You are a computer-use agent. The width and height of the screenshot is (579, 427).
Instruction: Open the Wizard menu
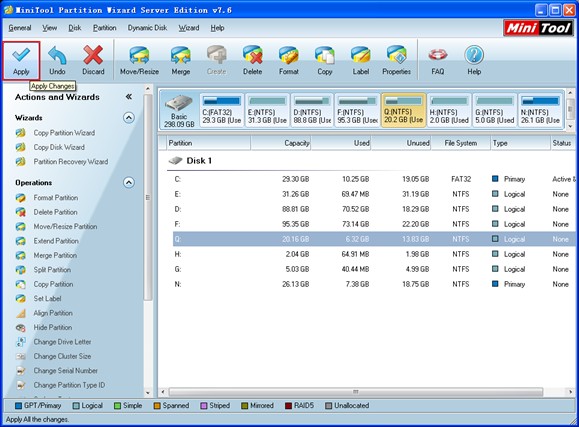(x=189, y=28)
